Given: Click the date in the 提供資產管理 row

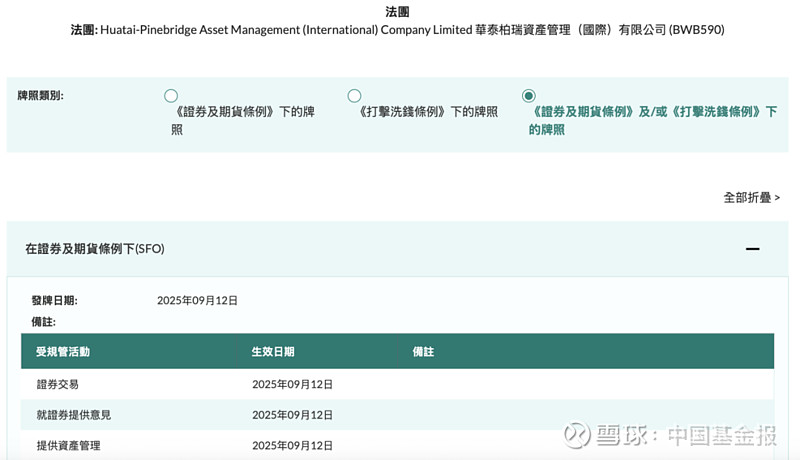Looking at the screenshot, I should click(292, 445).
